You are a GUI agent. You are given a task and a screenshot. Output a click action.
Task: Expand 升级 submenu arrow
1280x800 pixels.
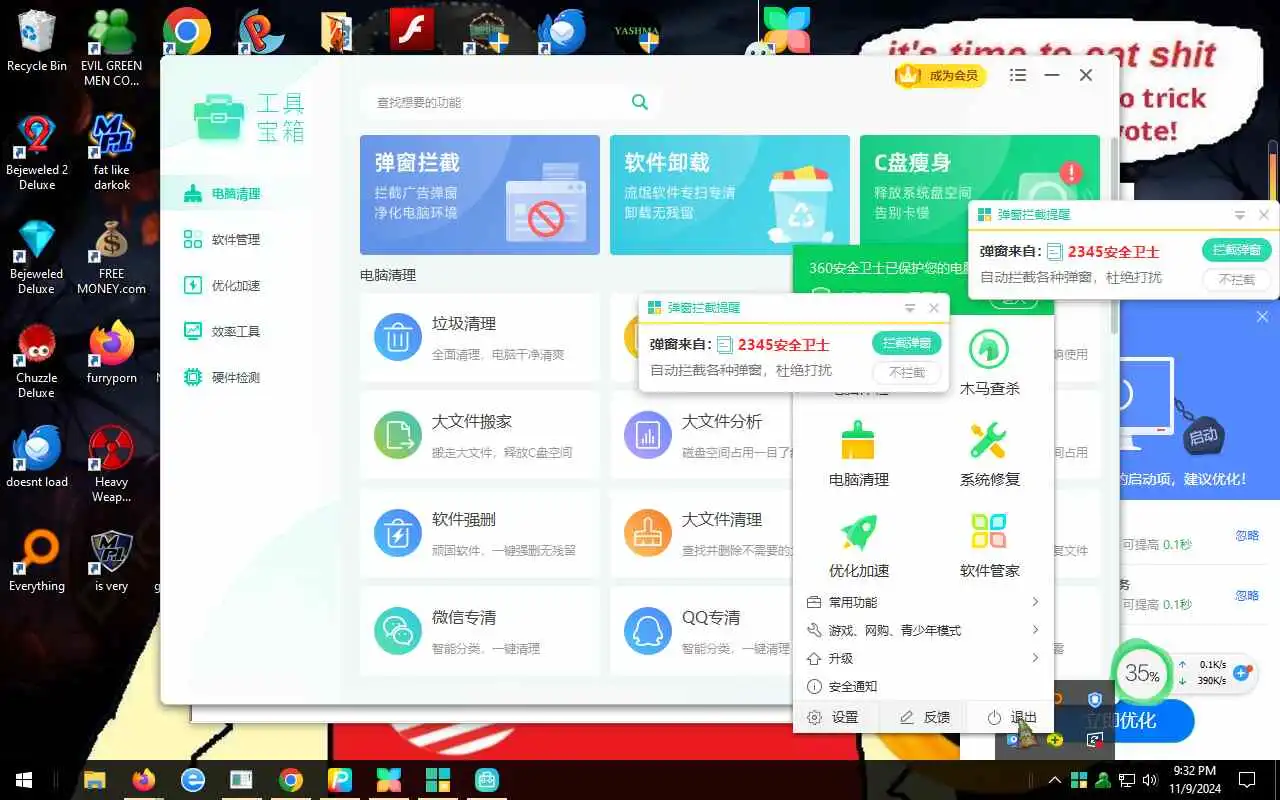click(1035, 658)
